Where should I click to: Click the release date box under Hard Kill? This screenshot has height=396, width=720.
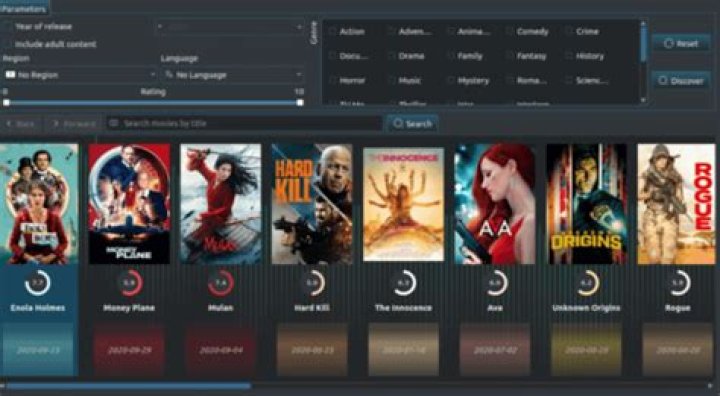point(312,350)
